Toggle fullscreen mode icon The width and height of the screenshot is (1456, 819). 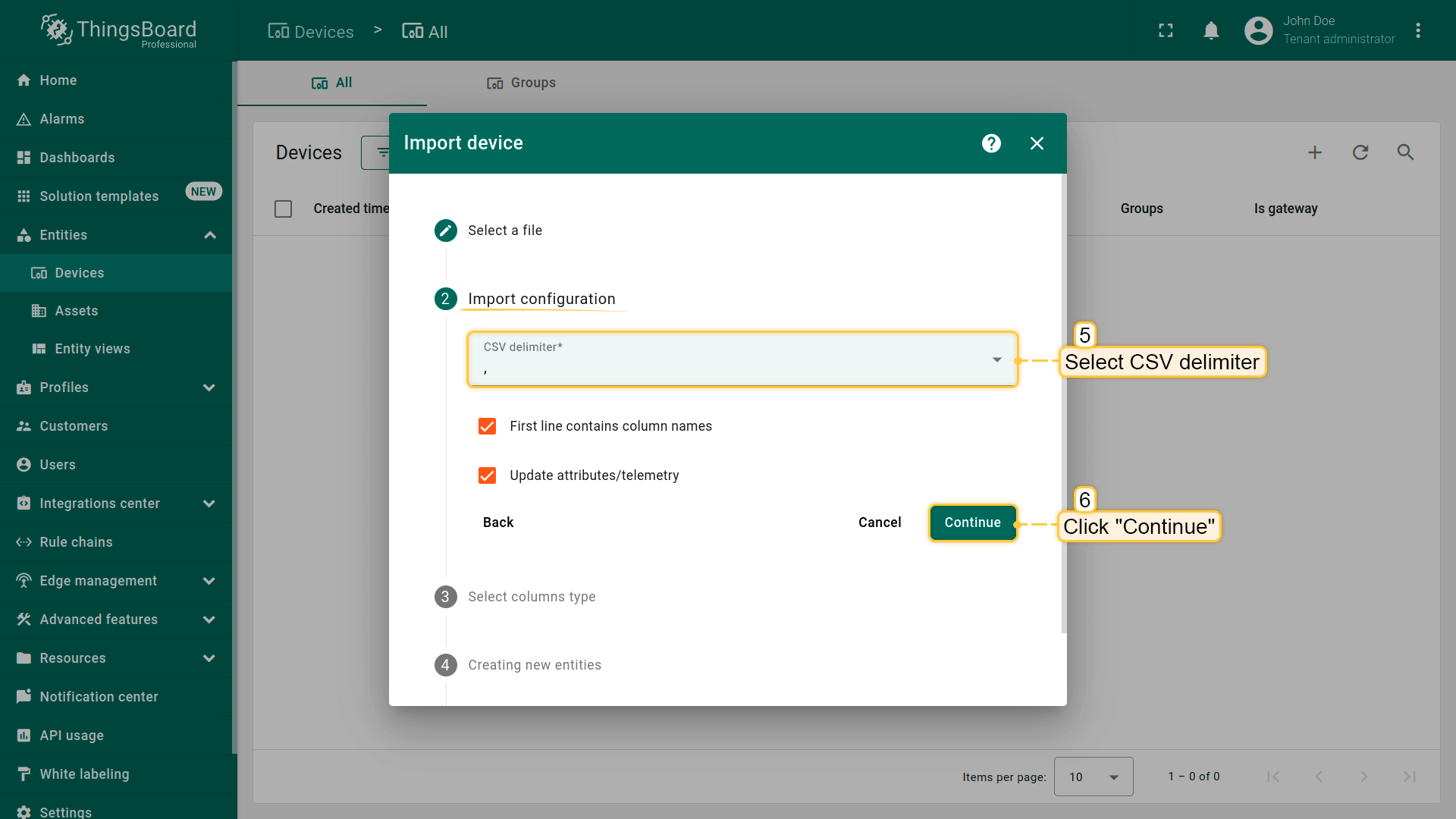pos(1166,30)
